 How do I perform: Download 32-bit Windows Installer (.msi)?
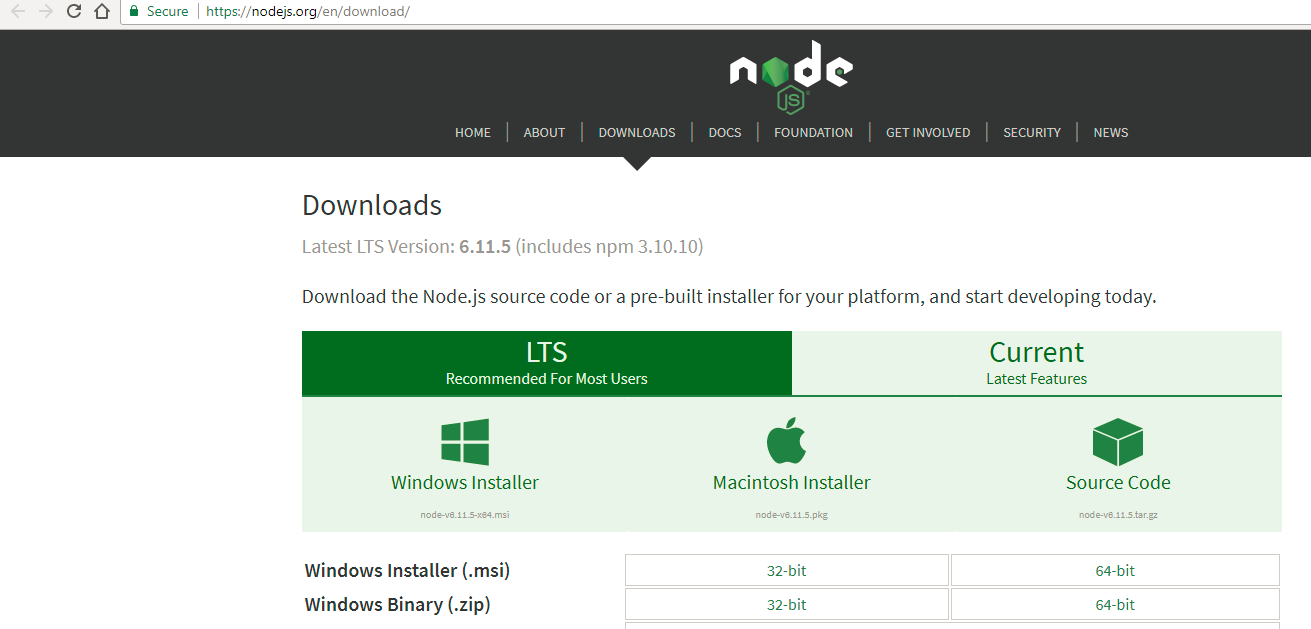(x=787, y=571)
